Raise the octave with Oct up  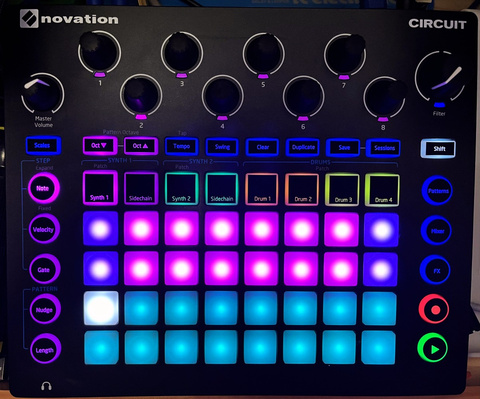click(x=140, y=146)
